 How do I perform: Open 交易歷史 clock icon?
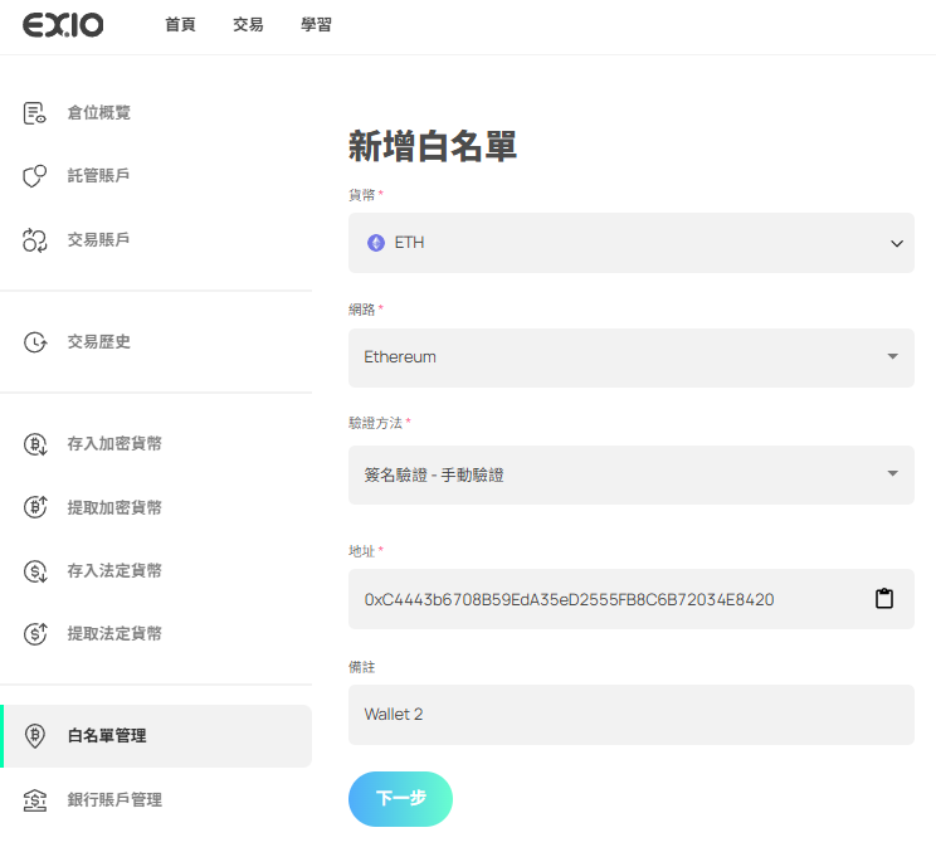pyautogui.click(x=35, y=342)
